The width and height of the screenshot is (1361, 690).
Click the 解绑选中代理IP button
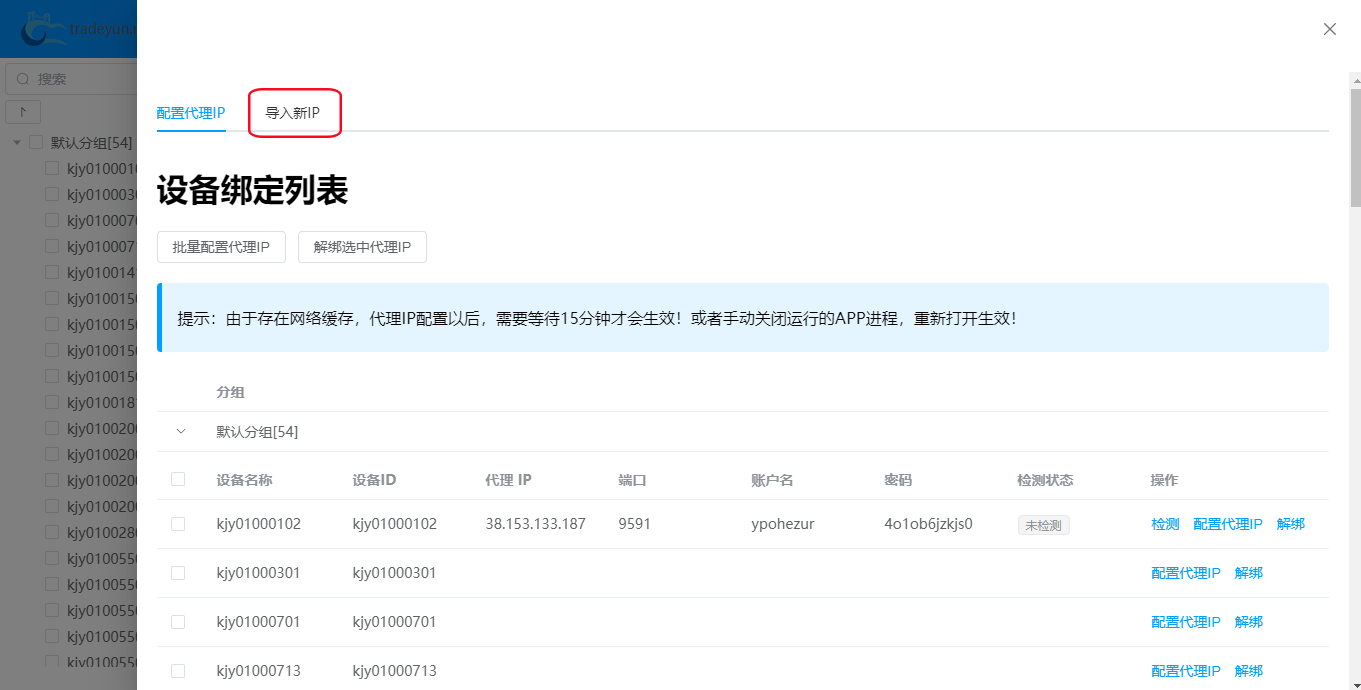pyautogui.click(x=362, y=247)
